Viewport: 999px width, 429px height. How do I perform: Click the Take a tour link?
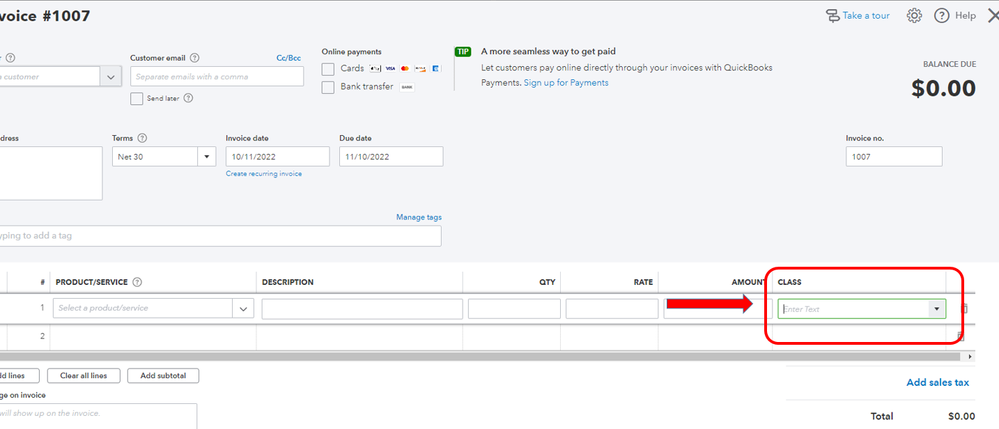click(866, 16)
